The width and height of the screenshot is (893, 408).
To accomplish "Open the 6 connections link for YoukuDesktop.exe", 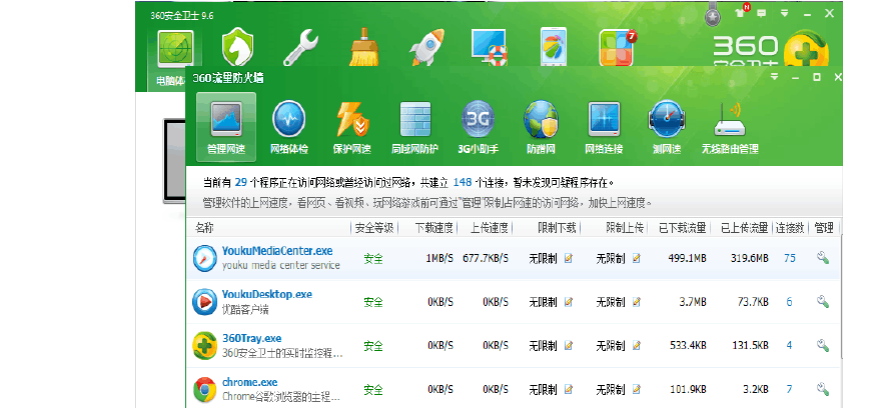I will click(x=789, y=302).
